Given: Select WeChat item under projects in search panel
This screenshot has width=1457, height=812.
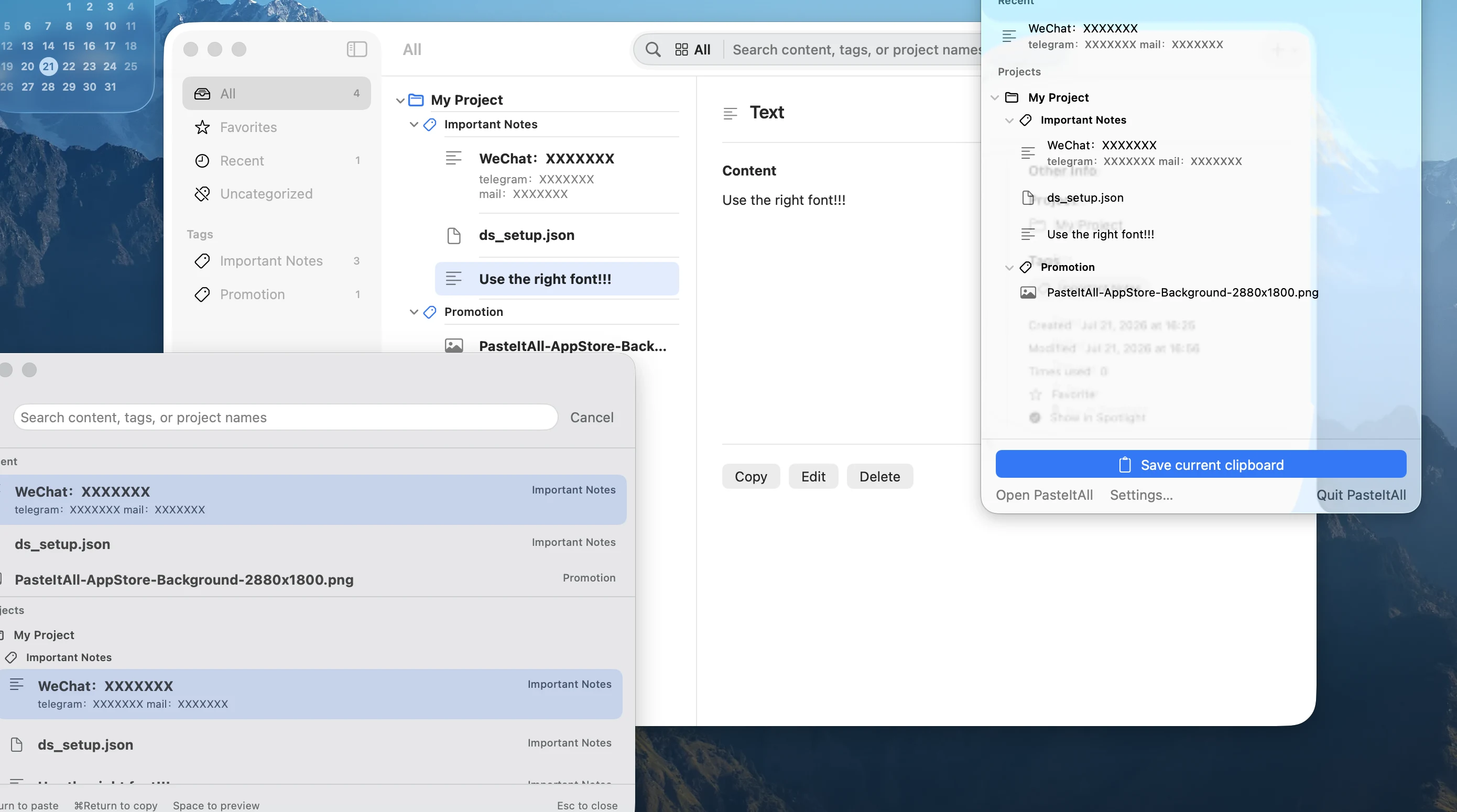Looking at the screenshot, I should 311,694.
